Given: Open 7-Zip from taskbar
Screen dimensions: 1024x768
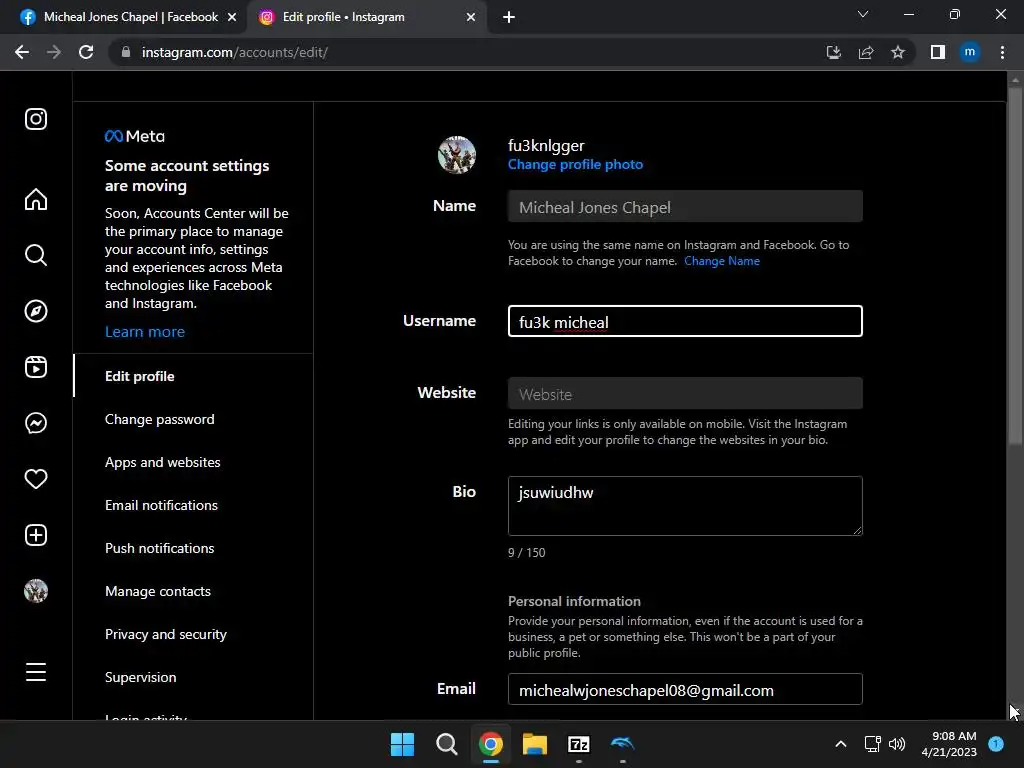Looking at the screenshot, I should point(579,744).
